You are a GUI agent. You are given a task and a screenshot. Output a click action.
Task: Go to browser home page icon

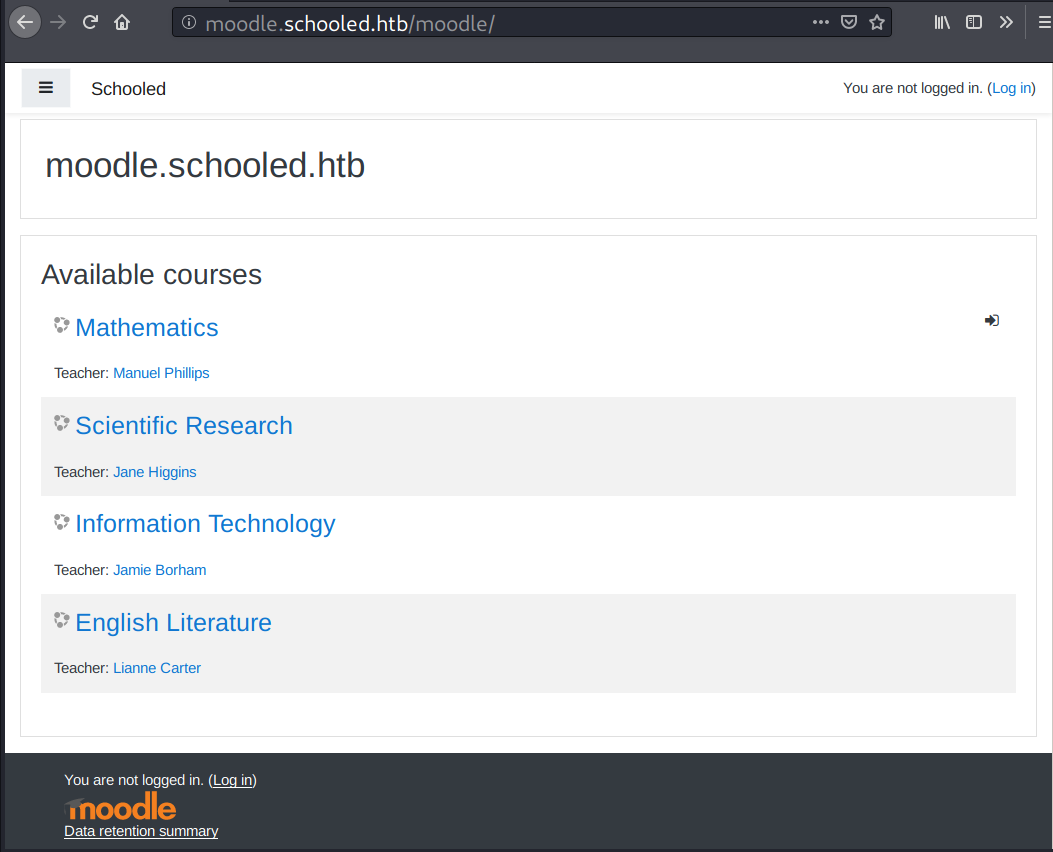tap(122, 22)
